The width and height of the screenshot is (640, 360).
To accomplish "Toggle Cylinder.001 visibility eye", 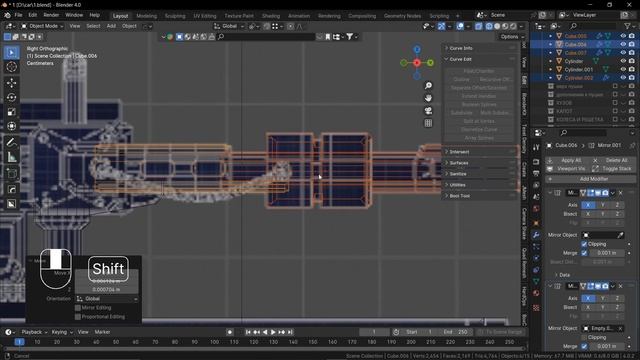I will (x=623, y=69).
